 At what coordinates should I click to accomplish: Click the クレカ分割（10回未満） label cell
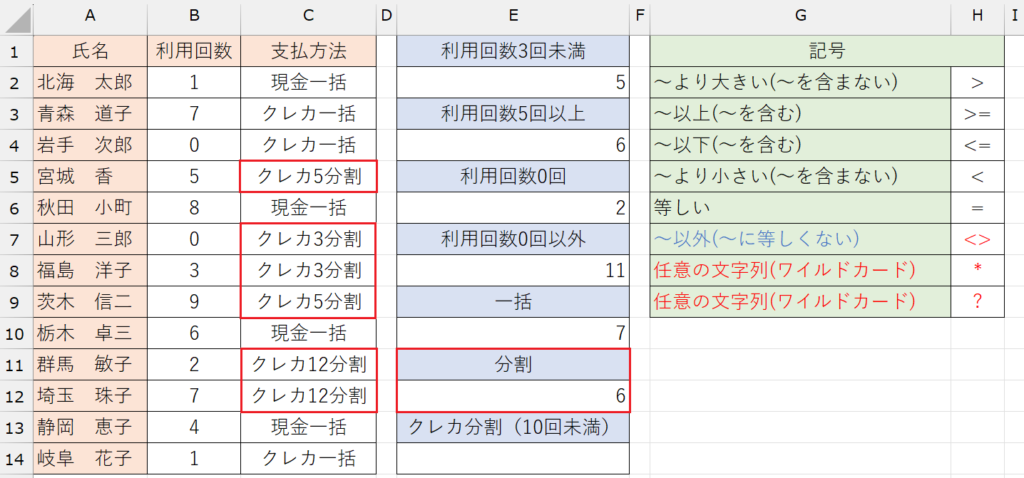pyautogui.click(x=513, y=427)
